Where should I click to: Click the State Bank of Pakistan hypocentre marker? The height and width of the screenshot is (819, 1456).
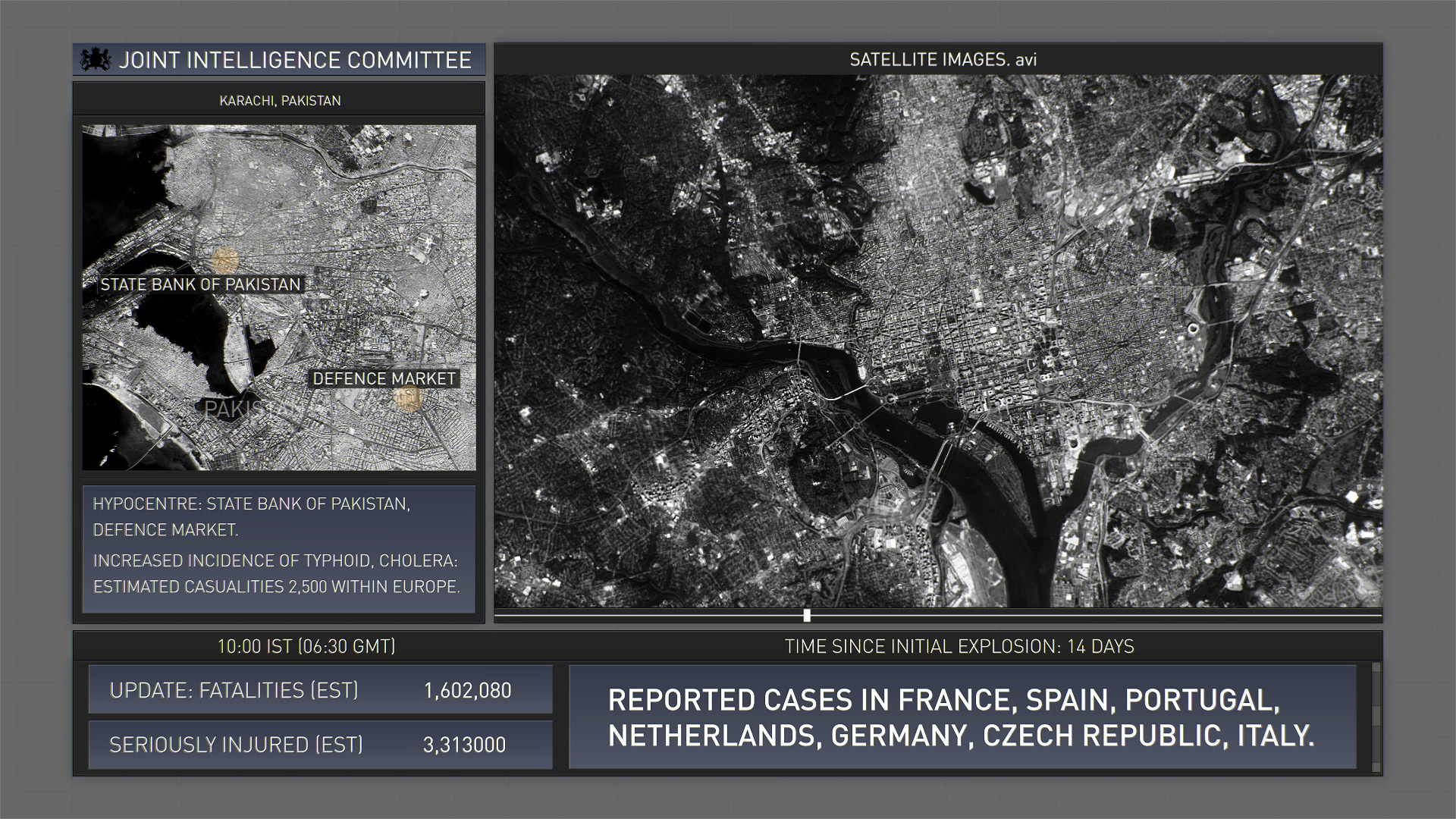point(224,261)
